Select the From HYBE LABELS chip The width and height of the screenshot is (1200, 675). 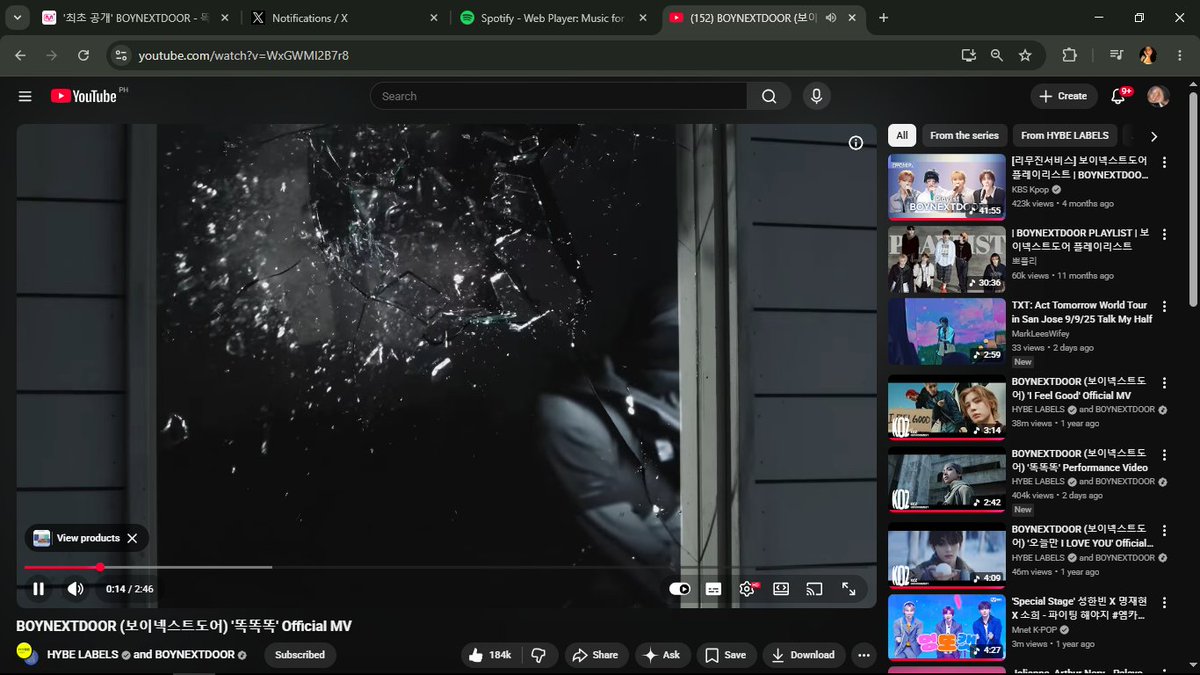(x=1065, y=136)
